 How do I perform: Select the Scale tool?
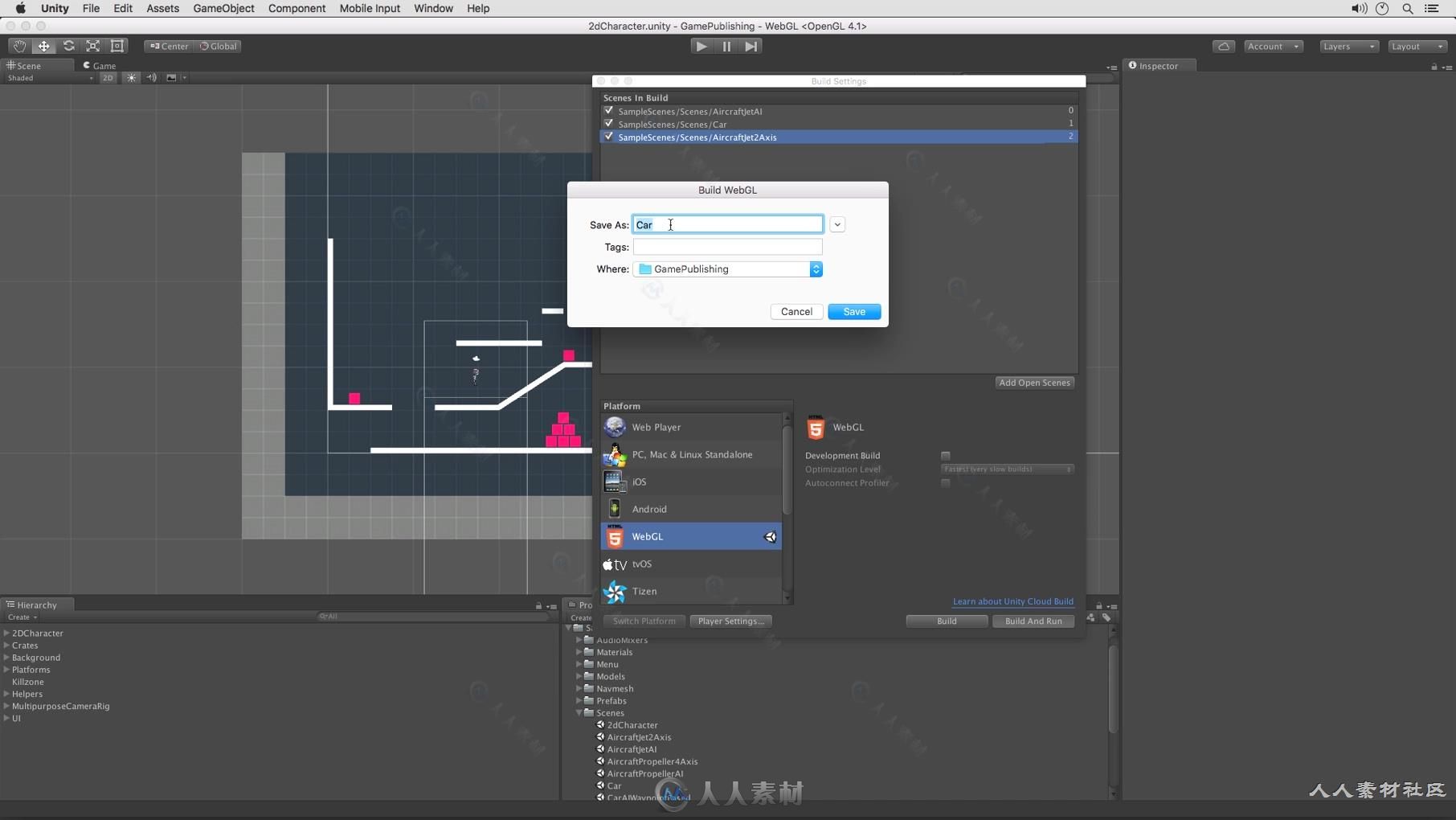coord(93,46)
